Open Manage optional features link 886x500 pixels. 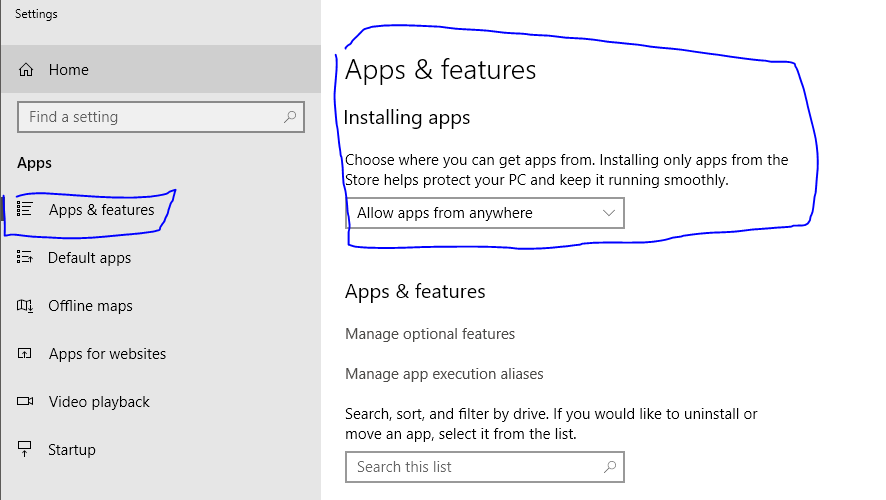tap(430, 334)
